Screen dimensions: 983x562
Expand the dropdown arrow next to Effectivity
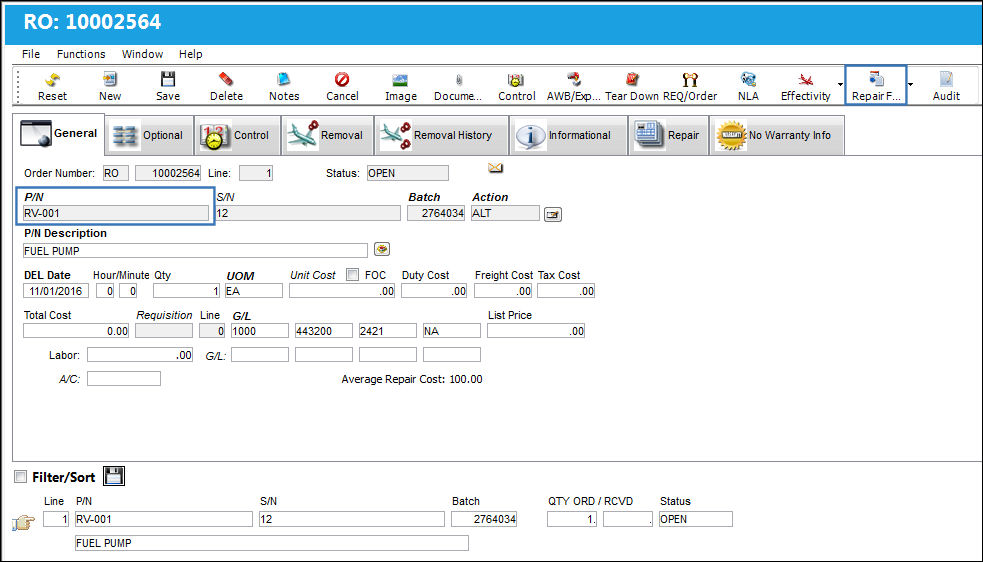840,84
